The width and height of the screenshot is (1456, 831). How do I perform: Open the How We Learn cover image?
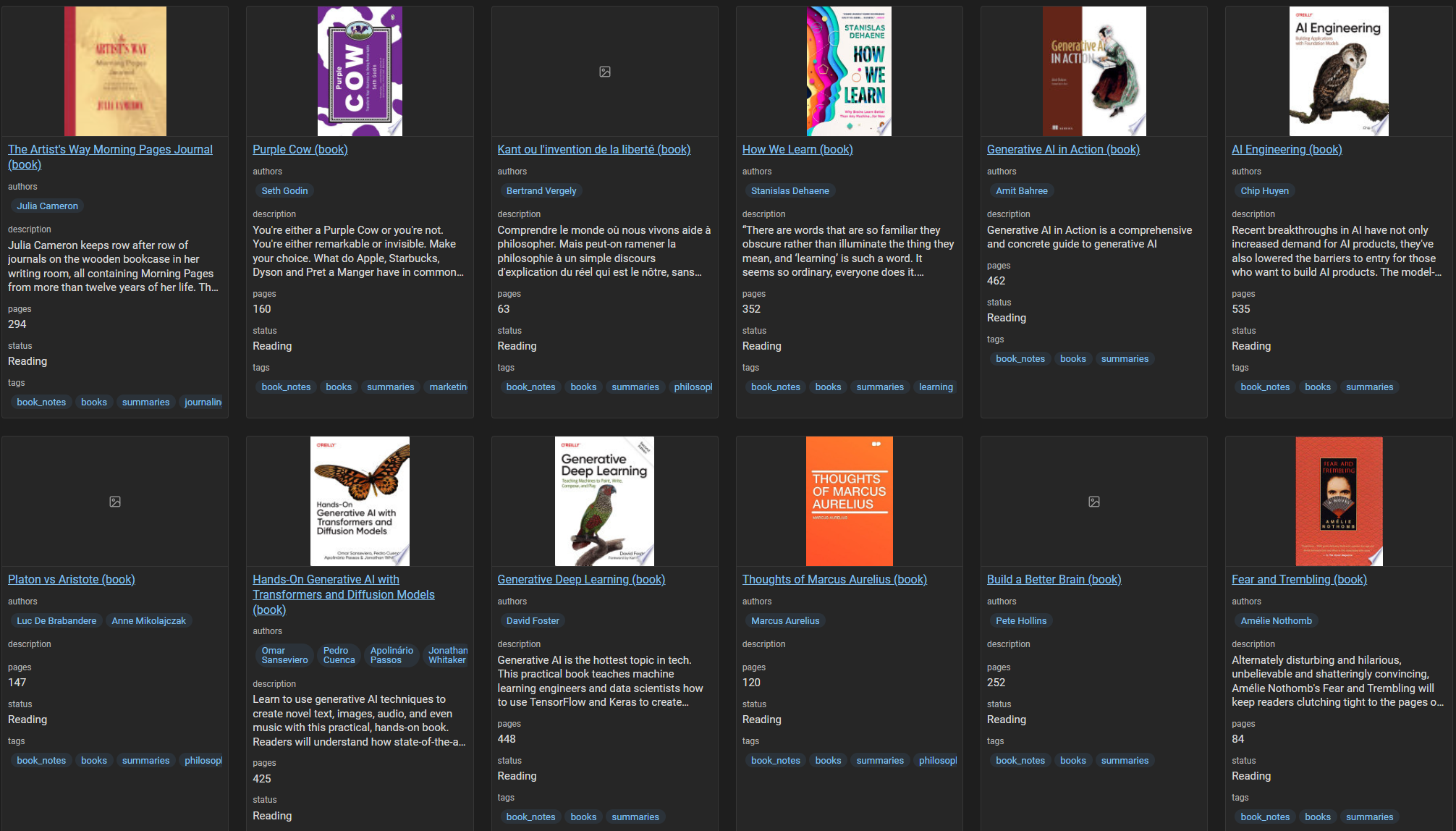(849, 71)
